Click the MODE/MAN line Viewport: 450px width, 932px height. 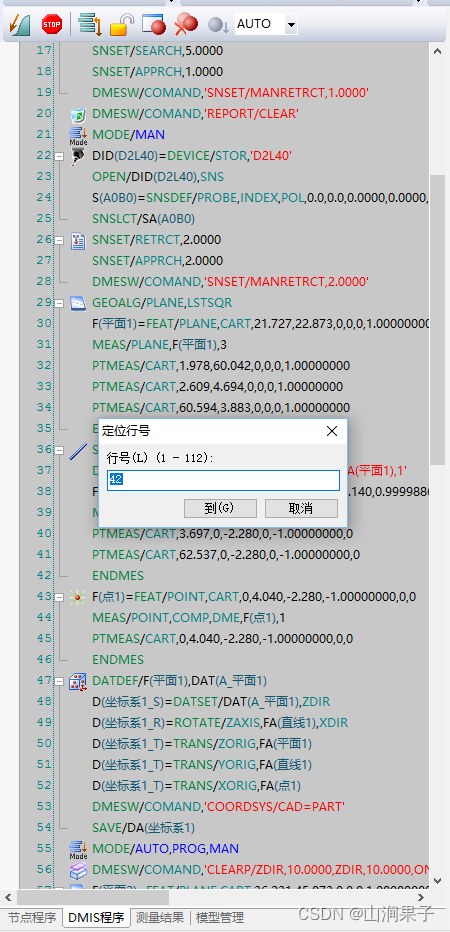(128, 135)
